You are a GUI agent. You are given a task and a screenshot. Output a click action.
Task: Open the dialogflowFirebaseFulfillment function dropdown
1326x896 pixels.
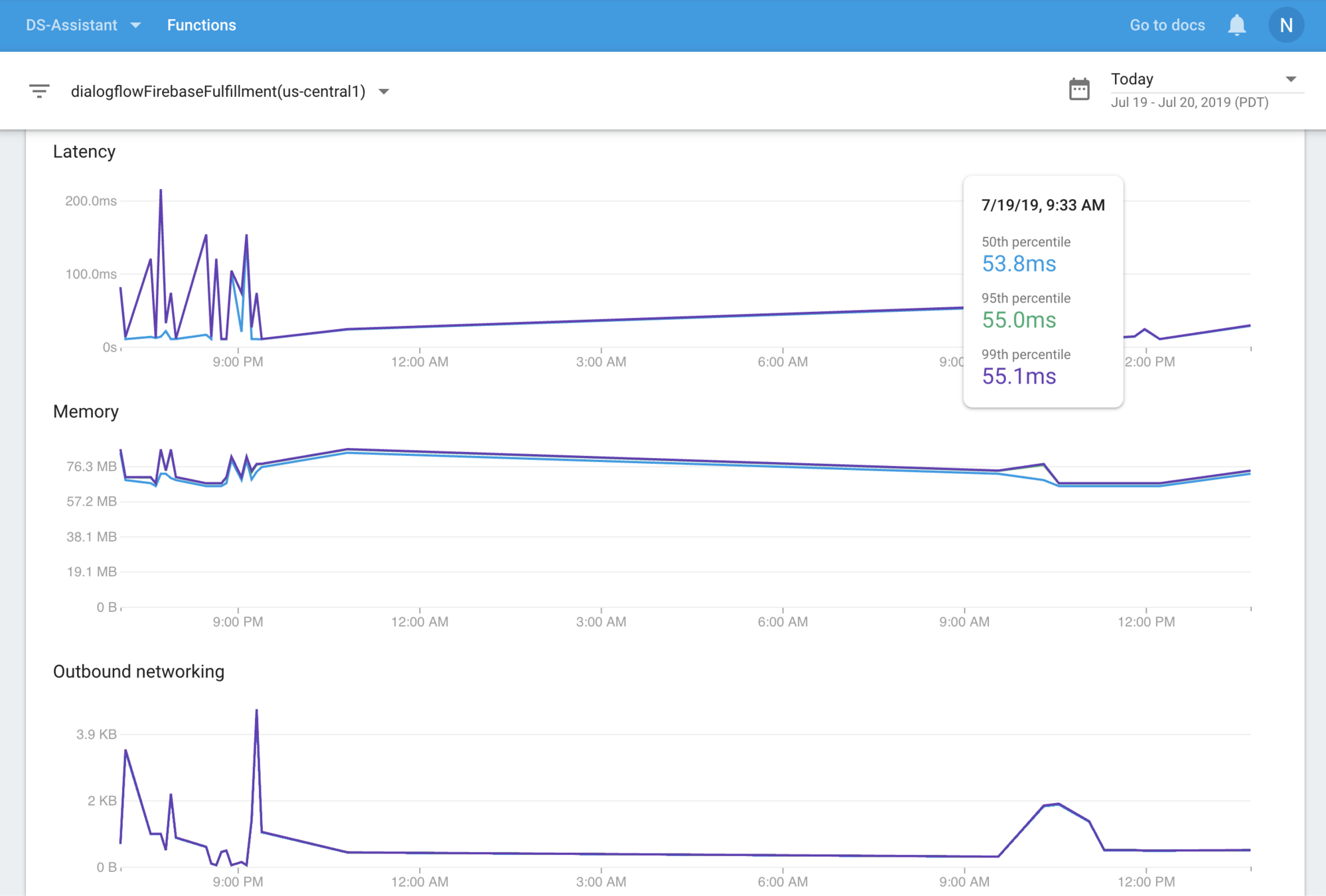pos(384,92)
